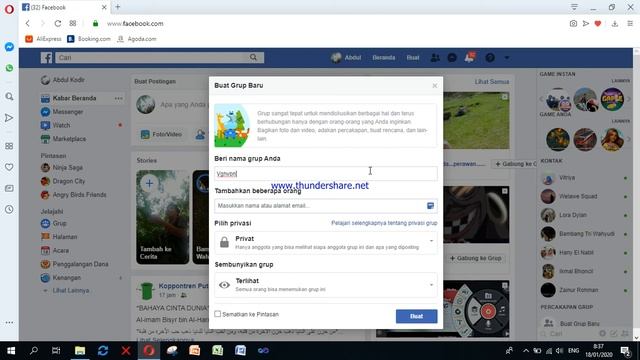The width and height of the screenshot is (640, 360).
Task: Click the group name input field
Action: tap(326, 173)
